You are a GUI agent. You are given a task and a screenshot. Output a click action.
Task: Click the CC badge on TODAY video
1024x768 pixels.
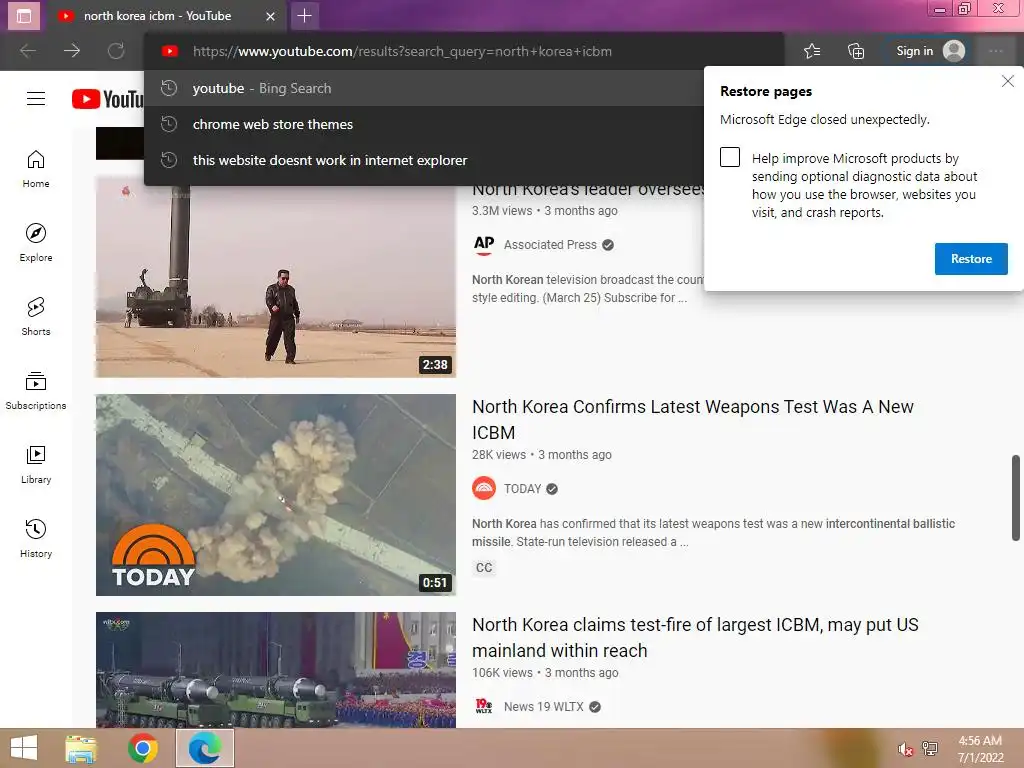click(484, 568)
